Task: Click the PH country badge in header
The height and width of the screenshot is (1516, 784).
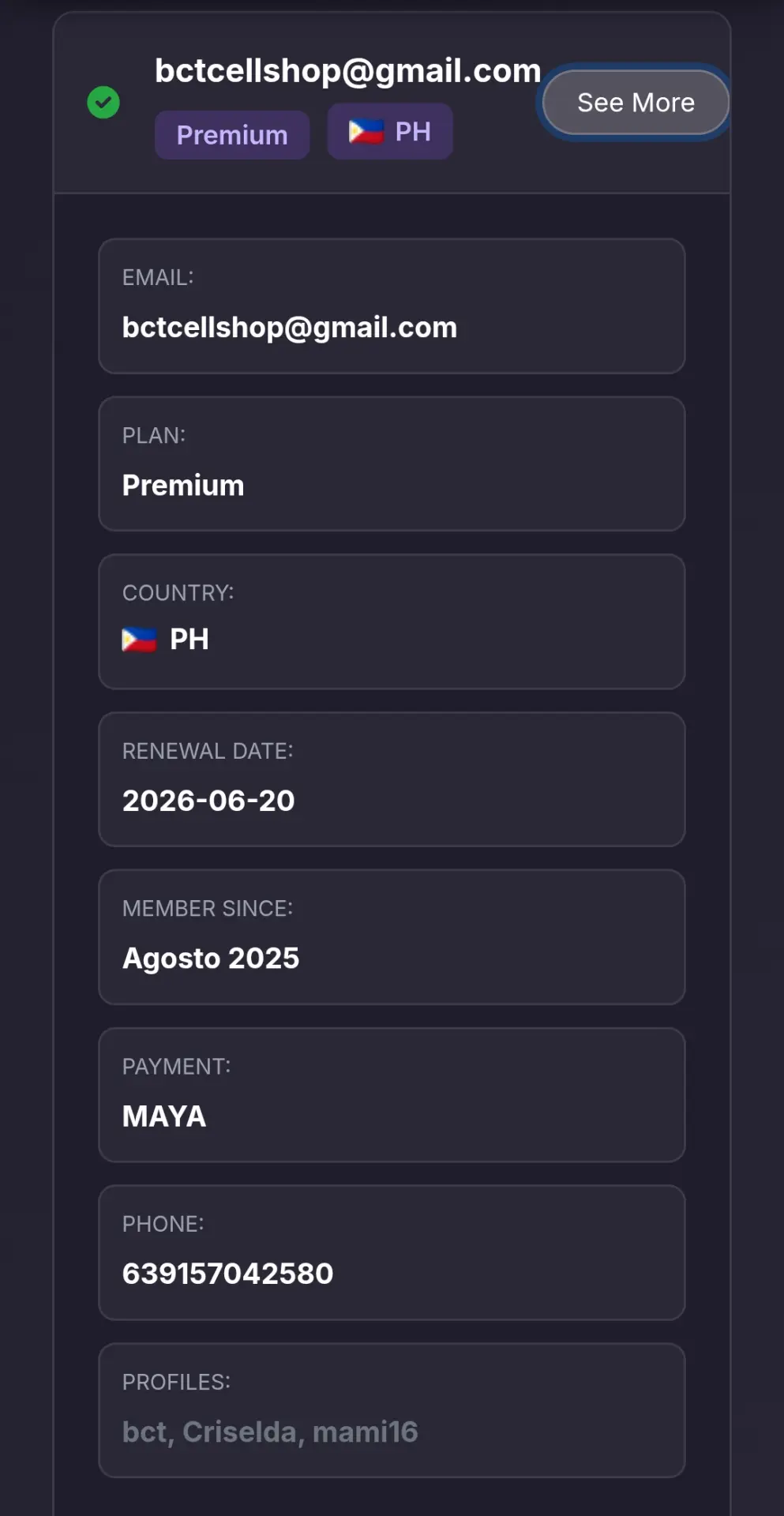Action: (x=390, y=131)
